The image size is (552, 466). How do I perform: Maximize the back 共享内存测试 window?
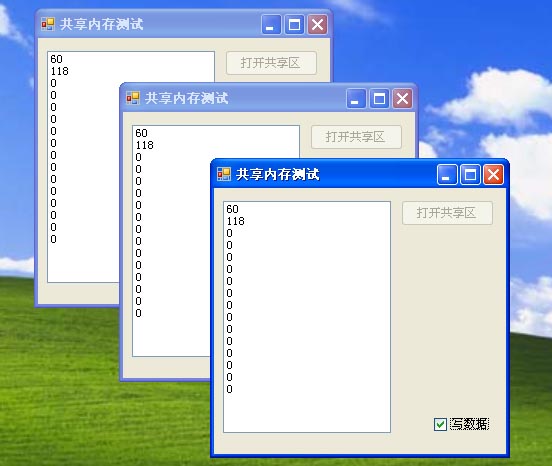[x=294, y=25]
